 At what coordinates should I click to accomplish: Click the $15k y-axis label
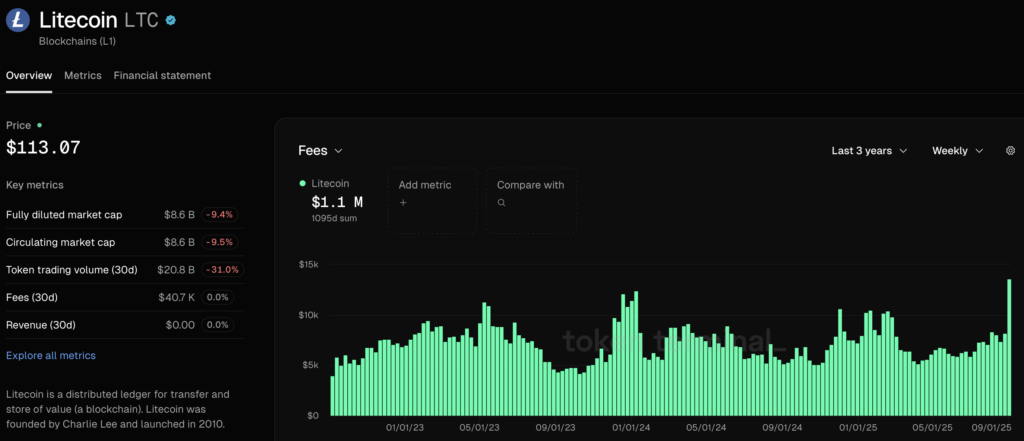point(308,265)
